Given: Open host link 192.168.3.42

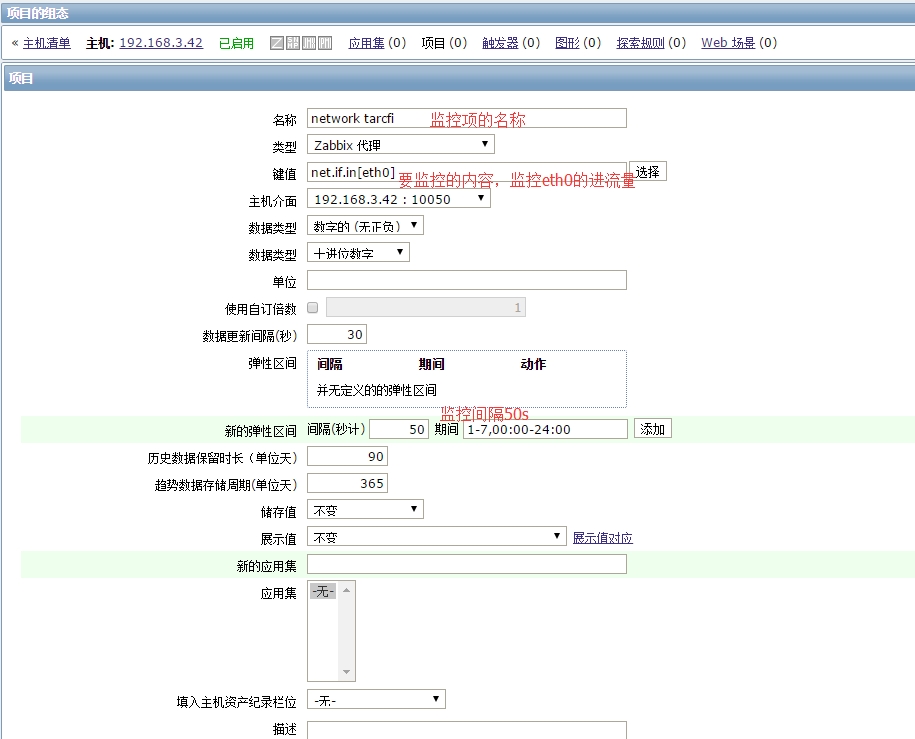Looking at the screenshot, I should [x=161, y=43].
